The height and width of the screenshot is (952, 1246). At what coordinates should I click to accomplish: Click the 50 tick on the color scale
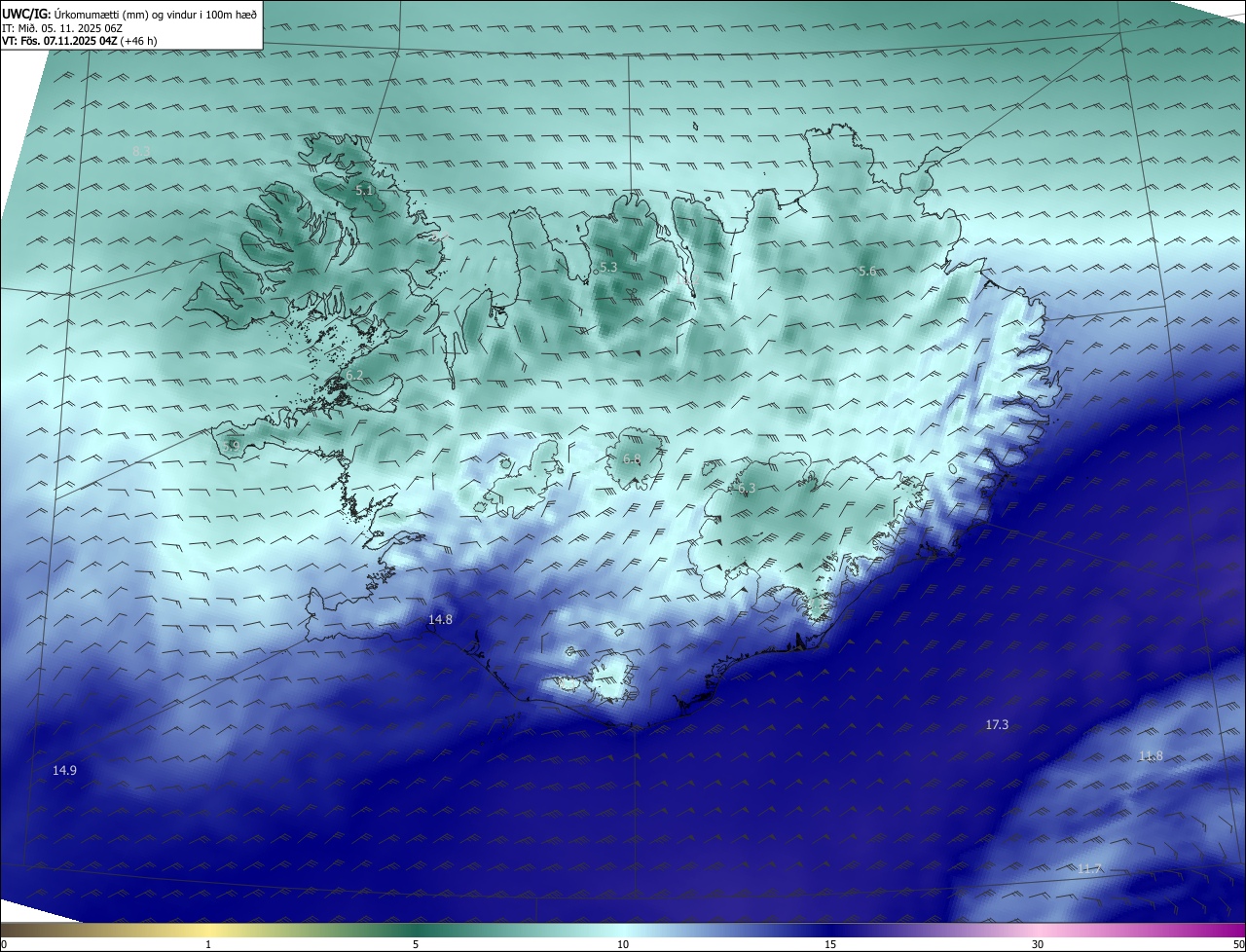coord(1238,944)
